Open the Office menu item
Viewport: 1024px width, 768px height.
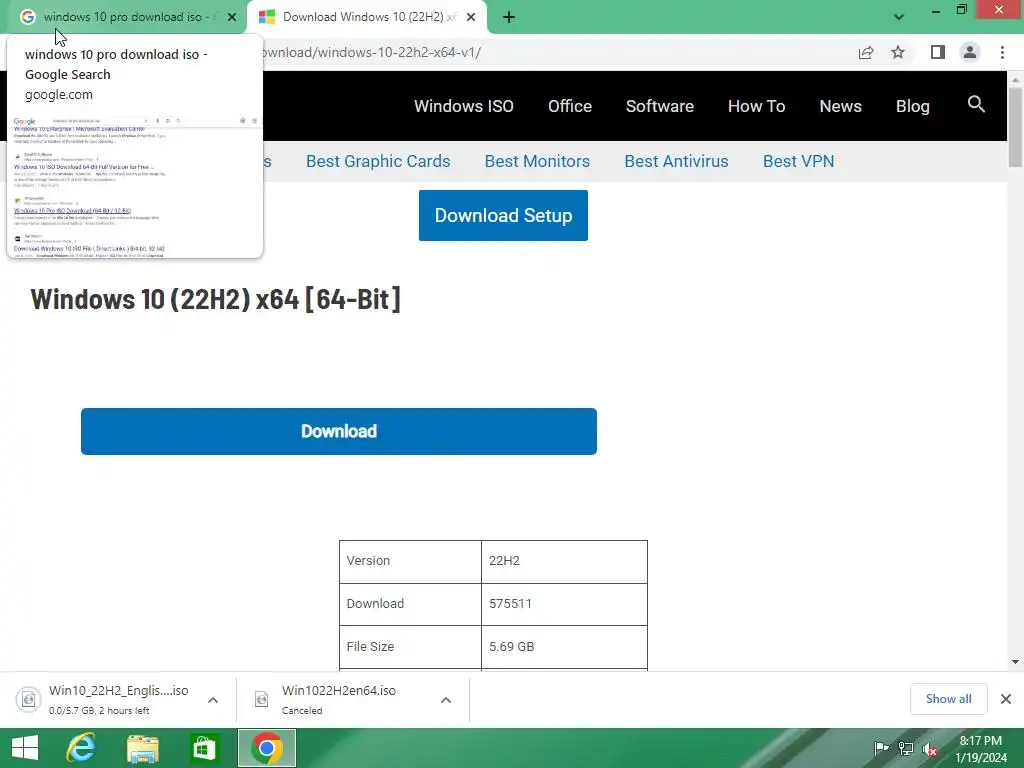(x=570, y=106)
